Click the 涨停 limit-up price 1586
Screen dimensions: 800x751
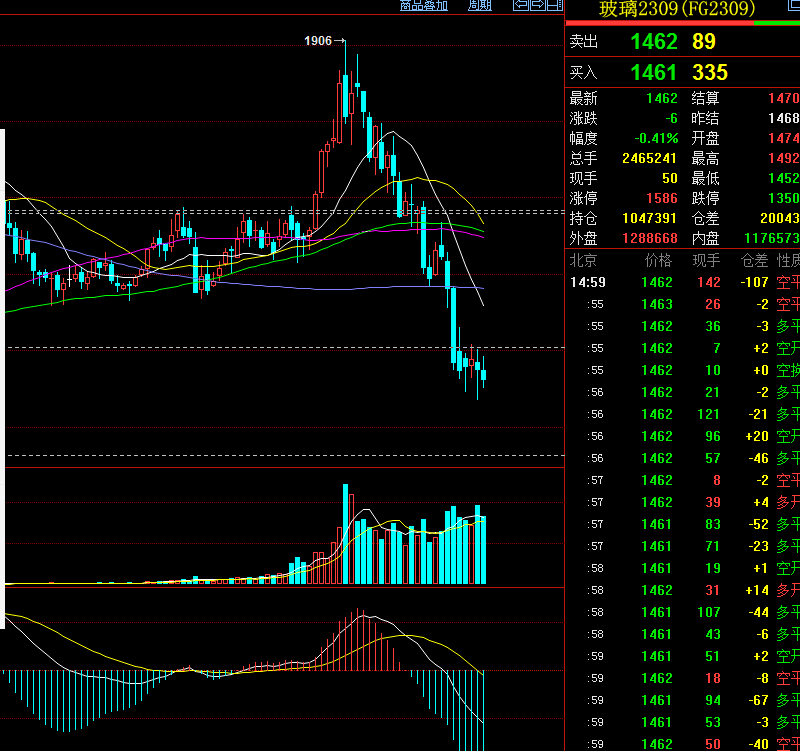pyautogui.click(x=662, y=198)
